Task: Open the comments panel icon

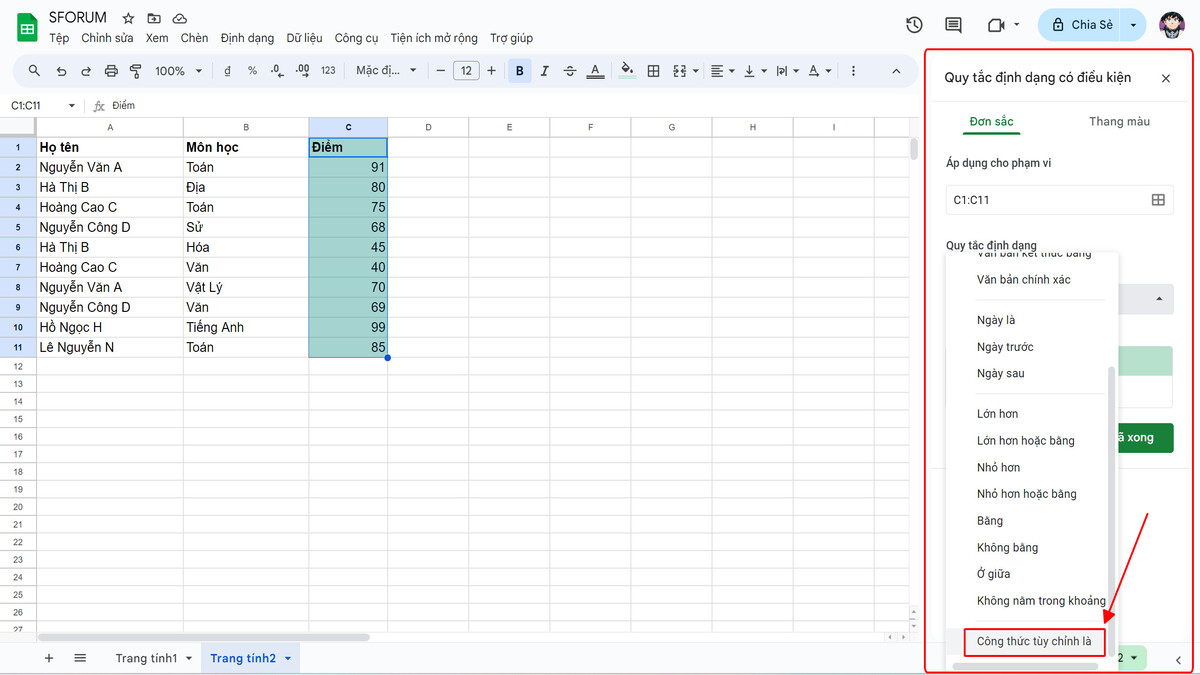Action: 953,25
